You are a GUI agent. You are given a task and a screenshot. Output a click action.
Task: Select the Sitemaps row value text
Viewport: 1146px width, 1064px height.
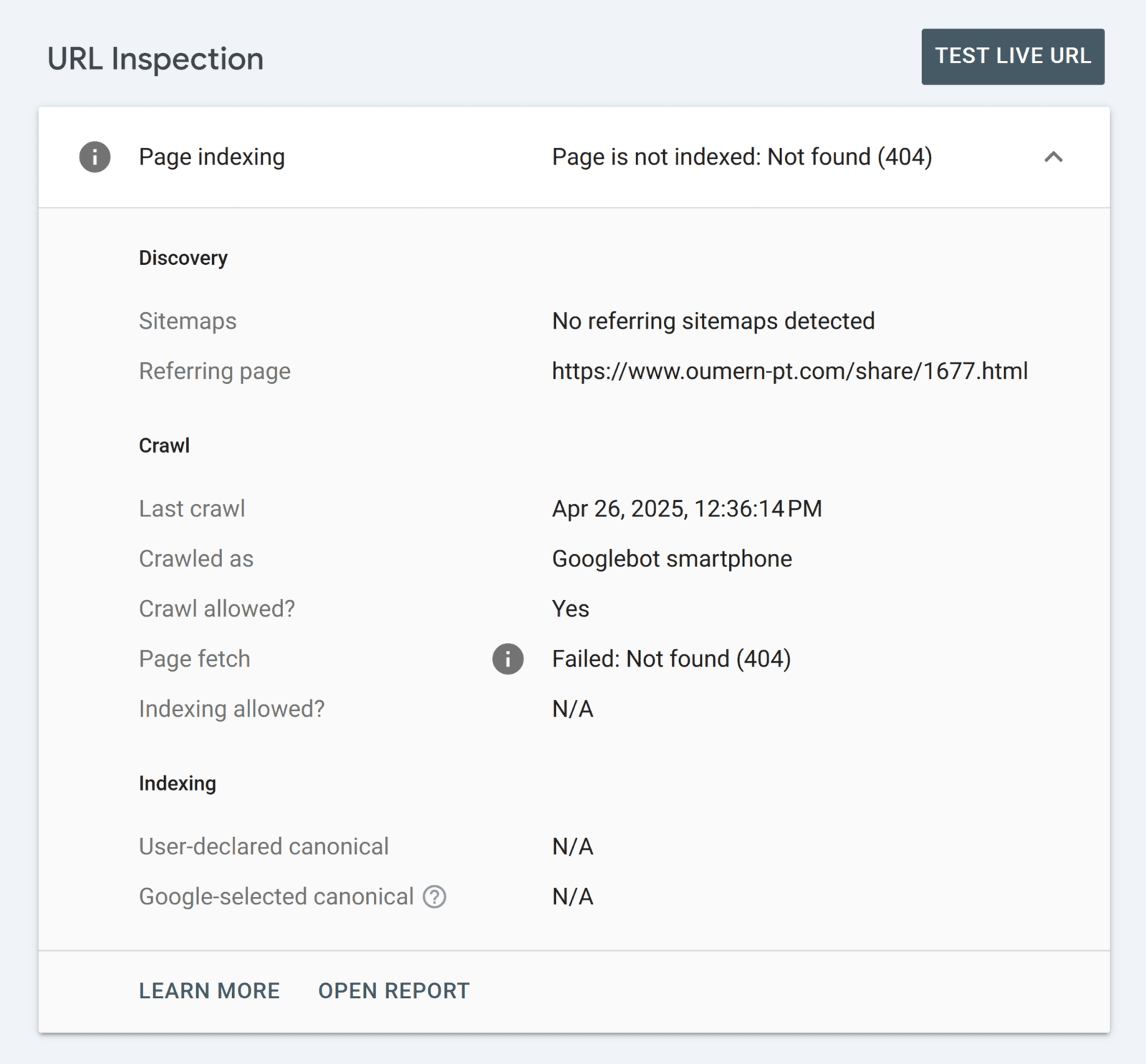click(x=713, y=321)
